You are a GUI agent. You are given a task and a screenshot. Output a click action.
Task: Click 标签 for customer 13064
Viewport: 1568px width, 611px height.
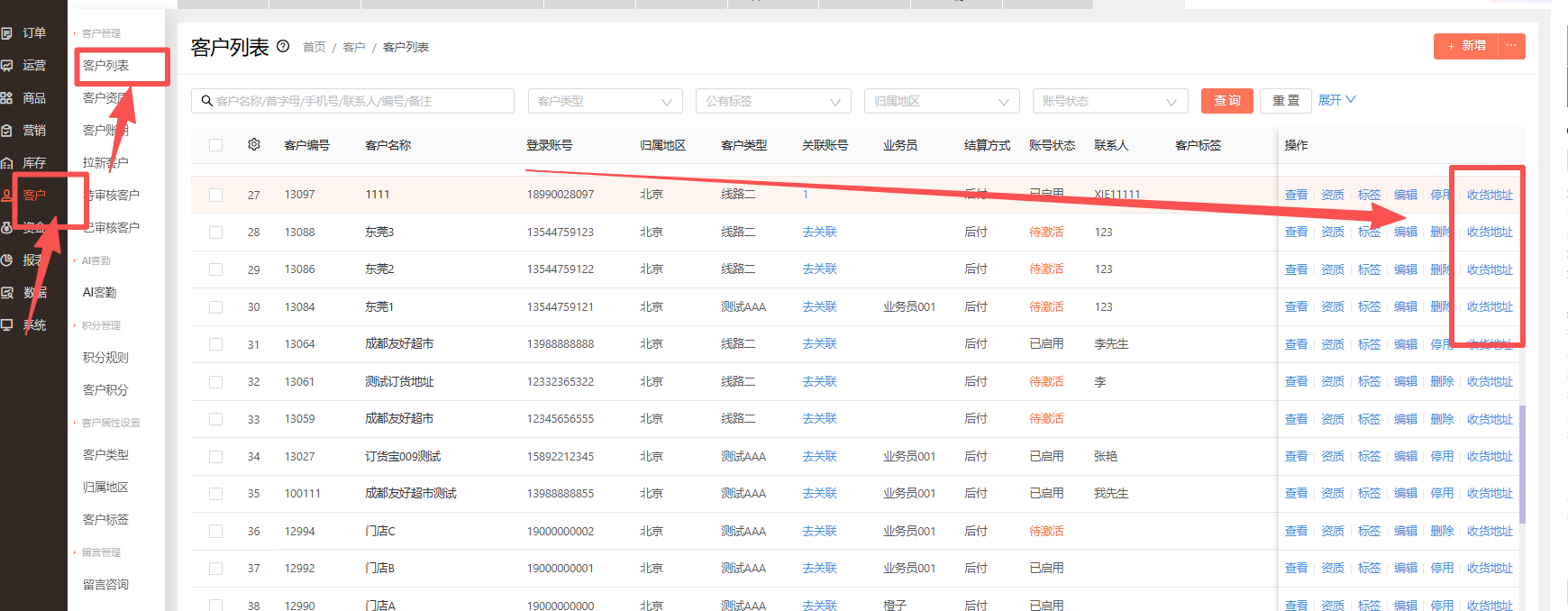tap(1369, 344)
